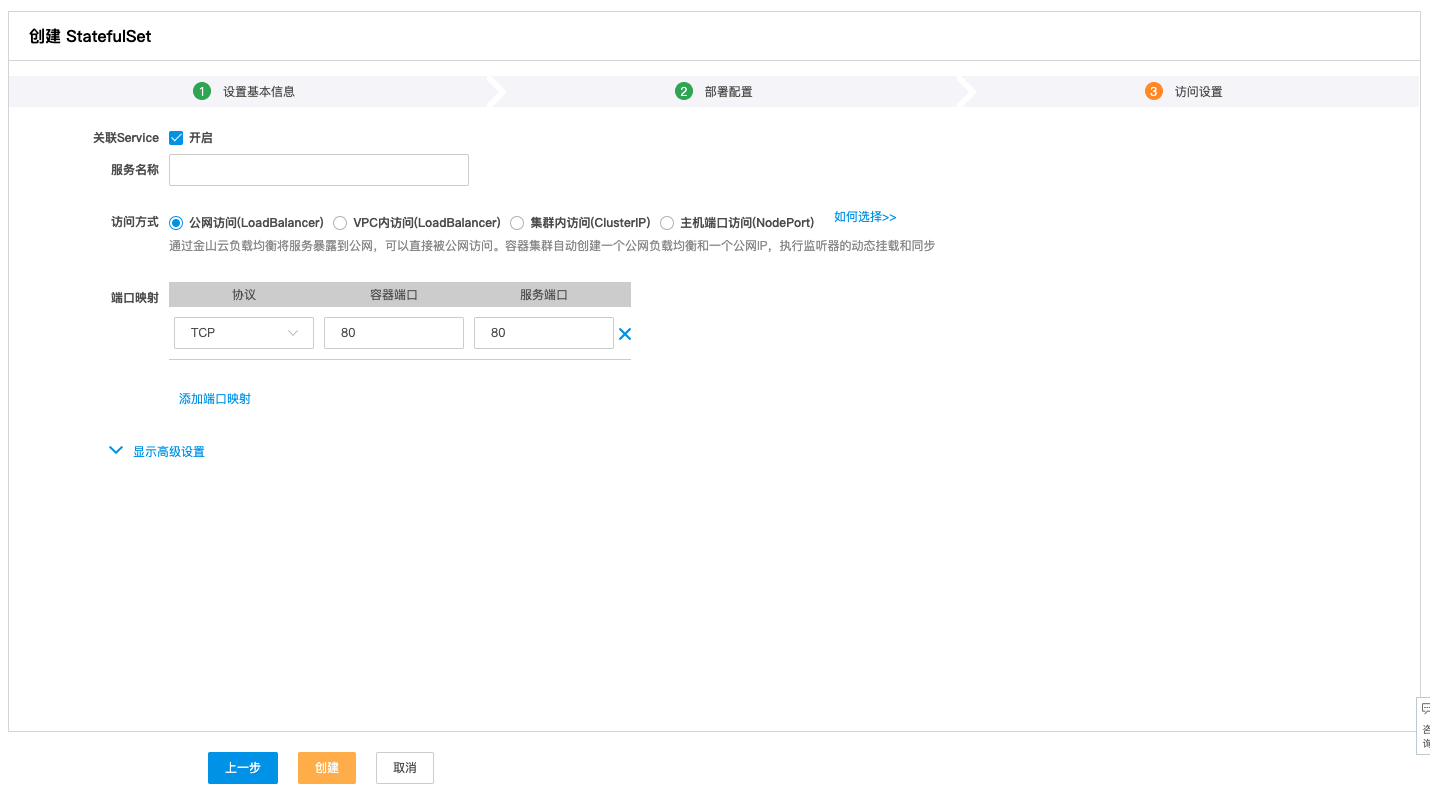1430x794 pixels.
Task: Click the orange 创建 button
Action: (x=327, y=768)
